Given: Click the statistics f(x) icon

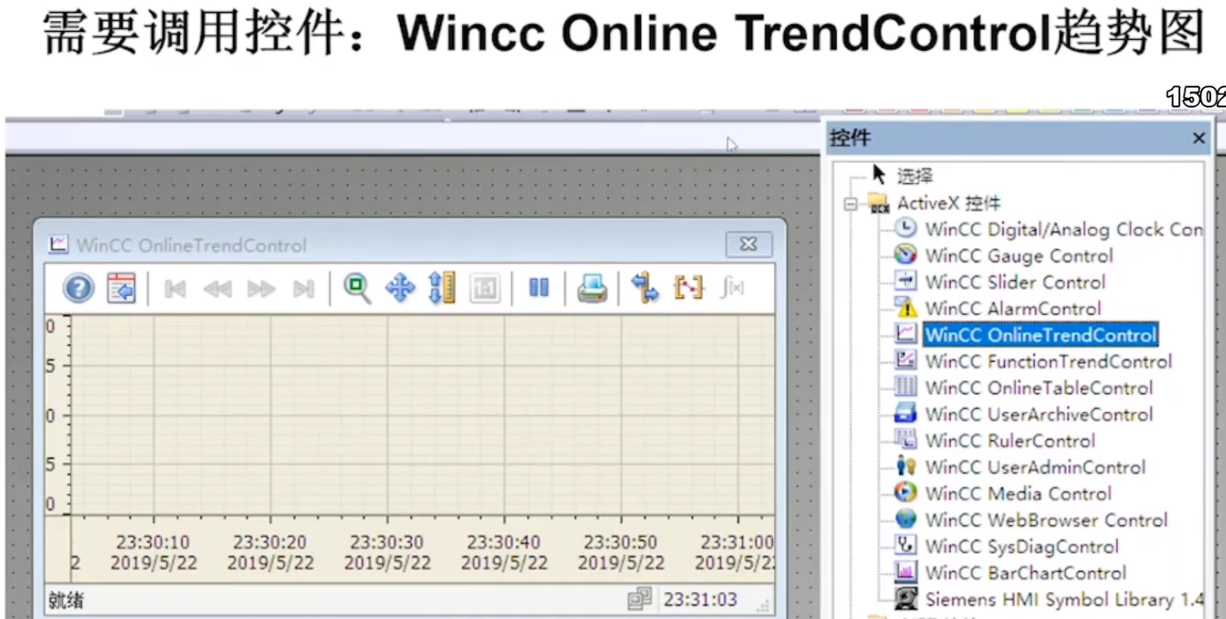Looking at the screenshot, I should [731, 288].
